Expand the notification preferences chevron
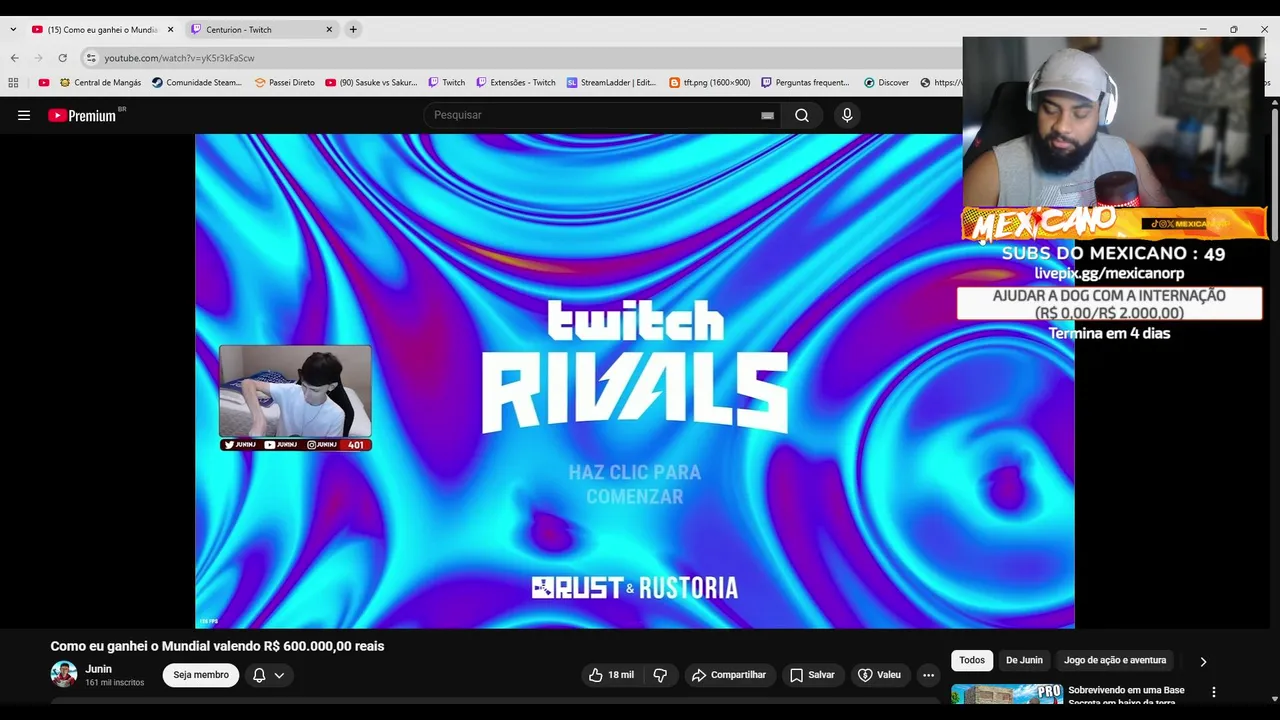 click(279, 675)
